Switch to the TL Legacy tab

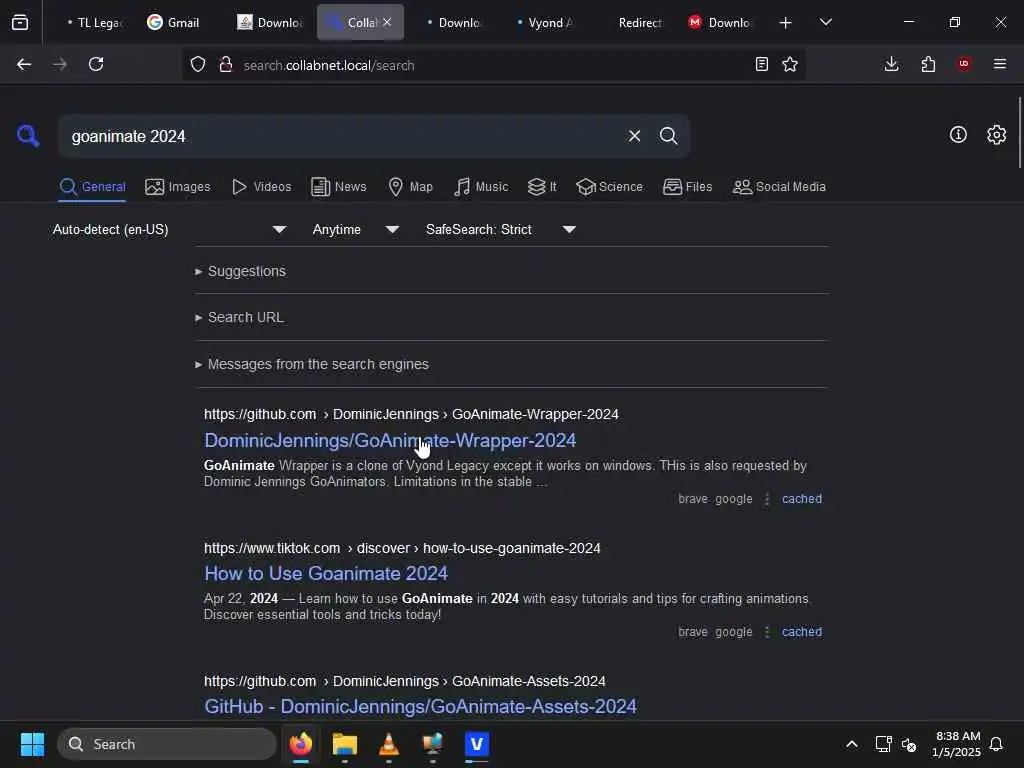95,23
